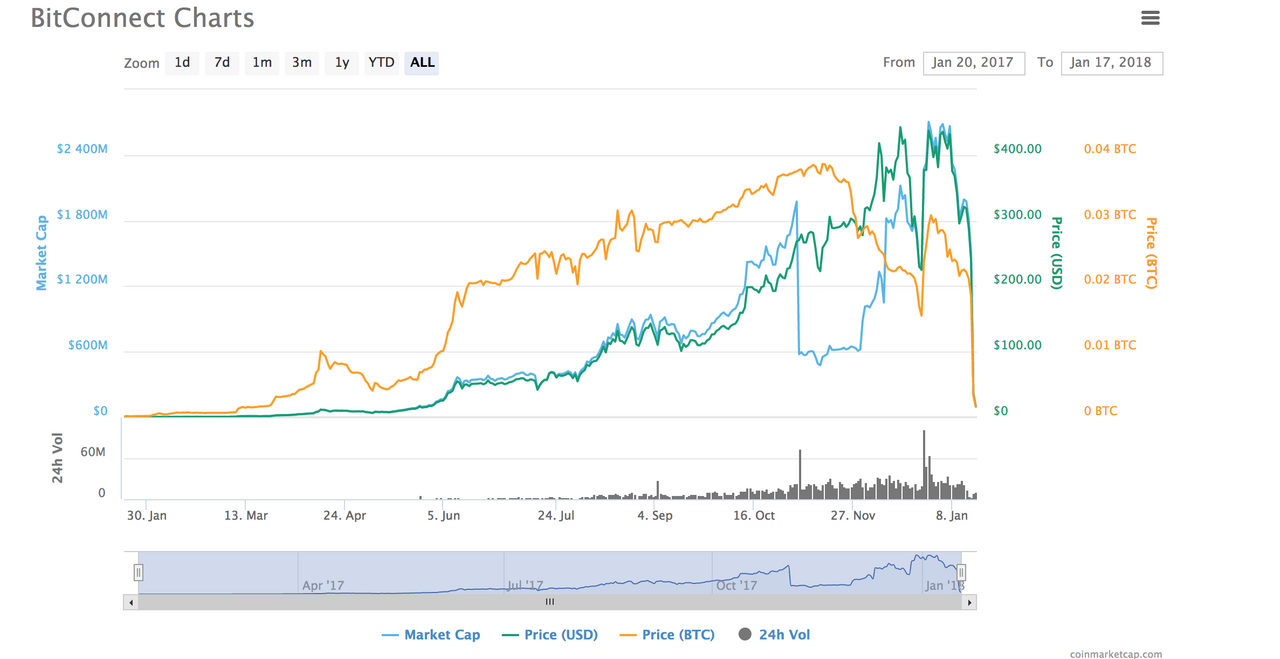
Task: Select the ALL zoom option
Action: click(x=422, y=63)
